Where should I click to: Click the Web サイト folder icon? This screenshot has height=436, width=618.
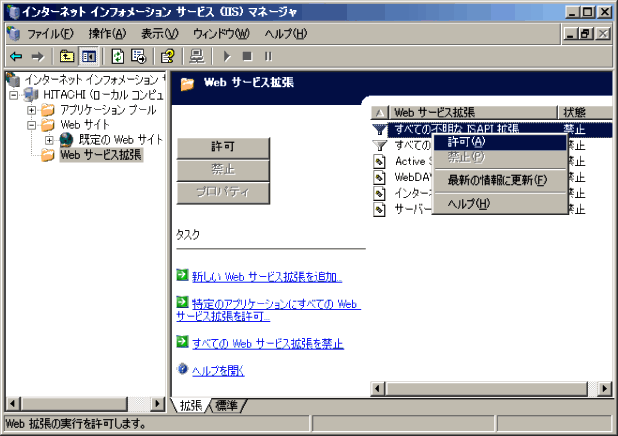[x=48, y=125]
